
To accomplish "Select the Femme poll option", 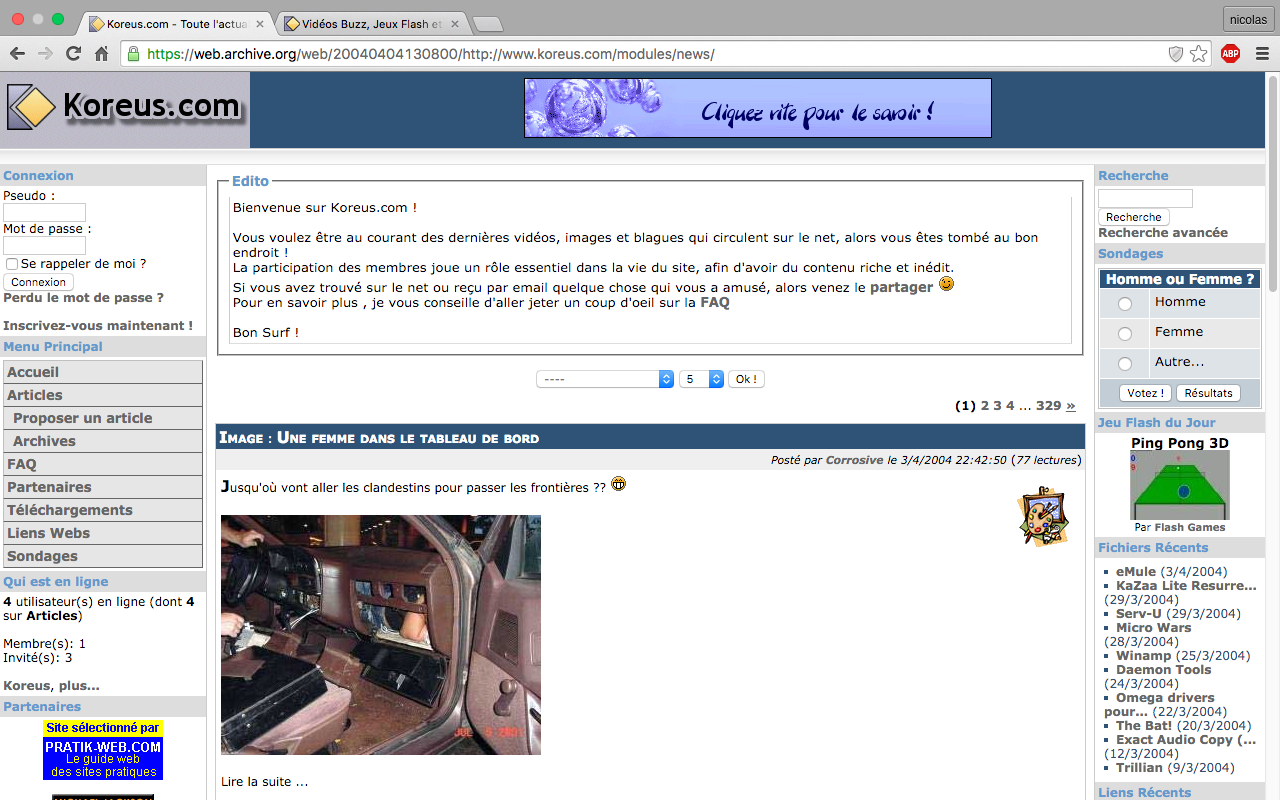I will [x=1125, y=333].
